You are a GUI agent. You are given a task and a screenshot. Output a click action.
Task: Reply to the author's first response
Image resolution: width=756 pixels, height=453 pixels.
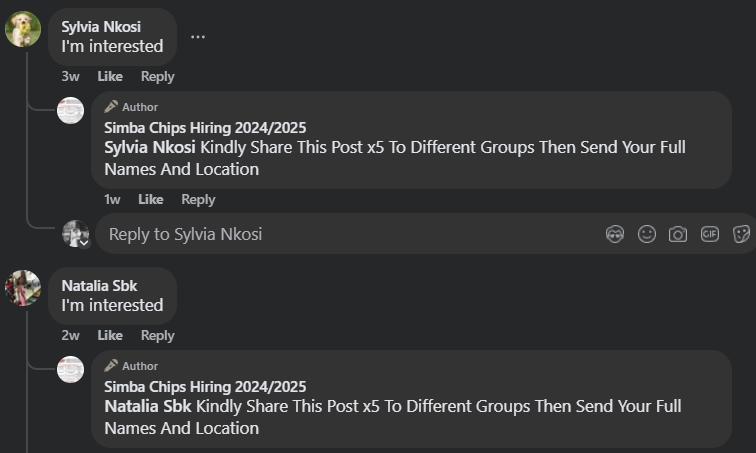[x=198, y=199]
